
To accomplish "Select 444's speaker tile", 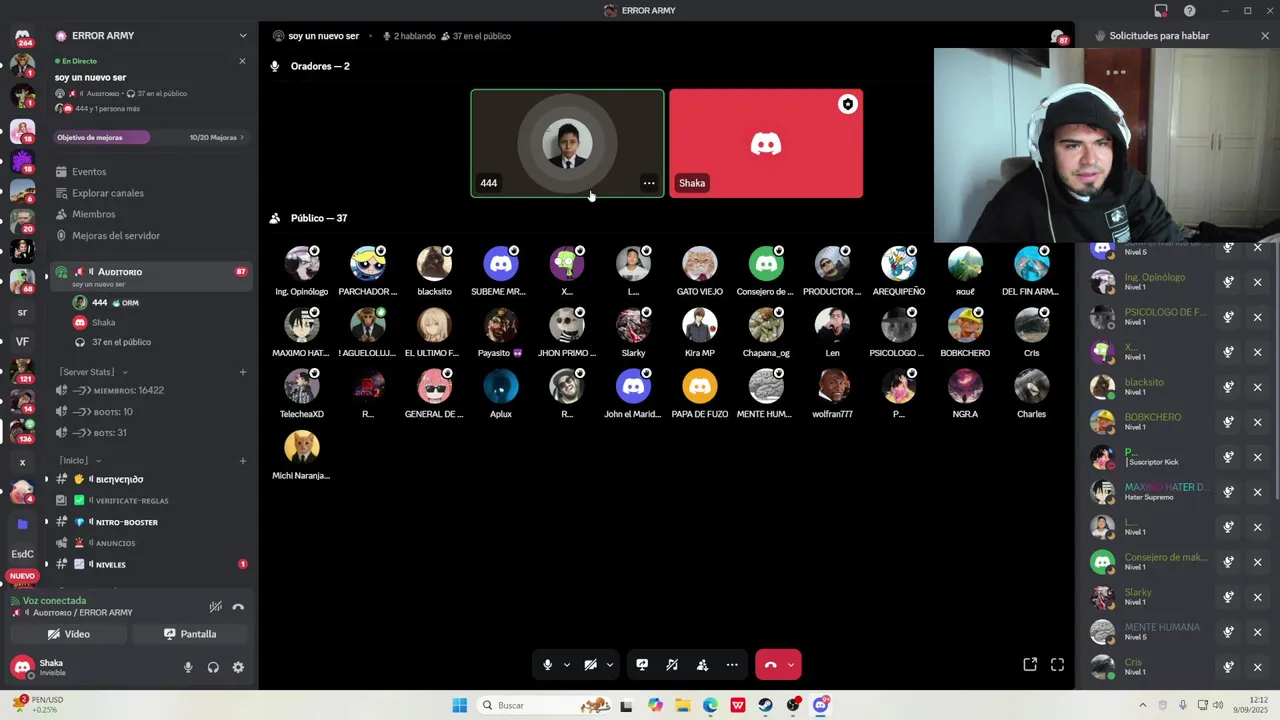I will 567,143.
